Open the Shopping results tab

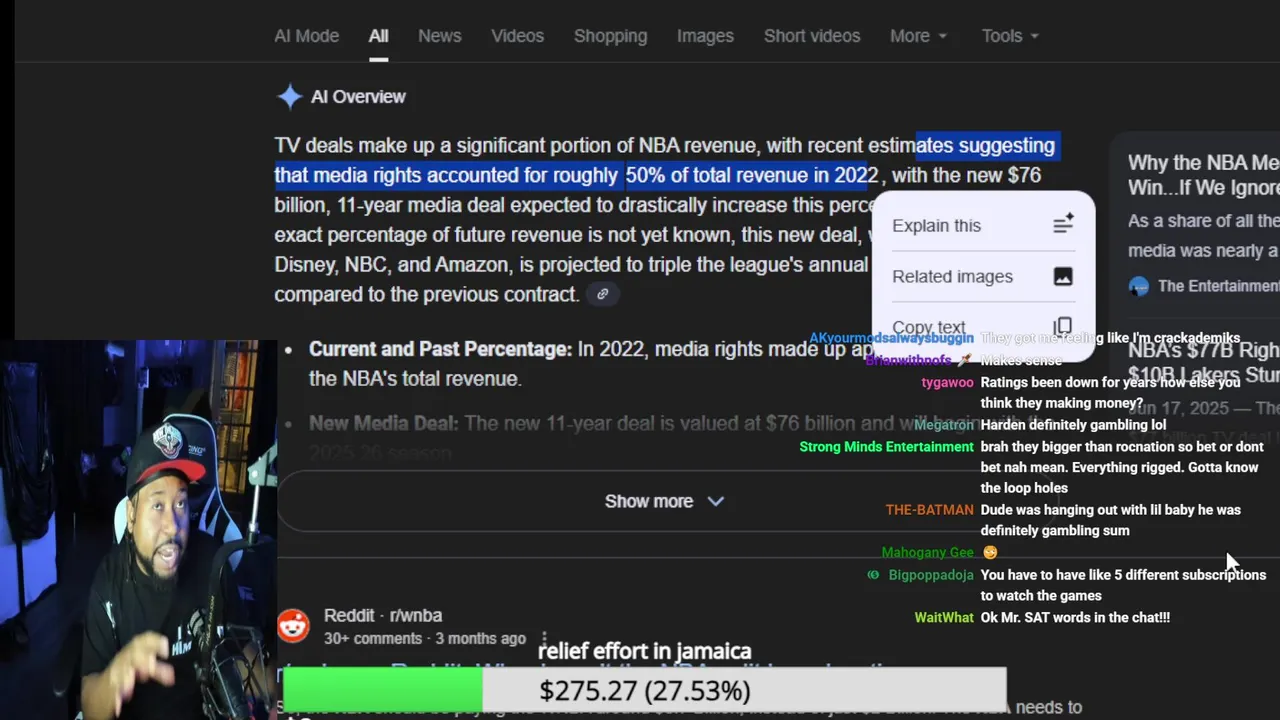coord(610,36)
